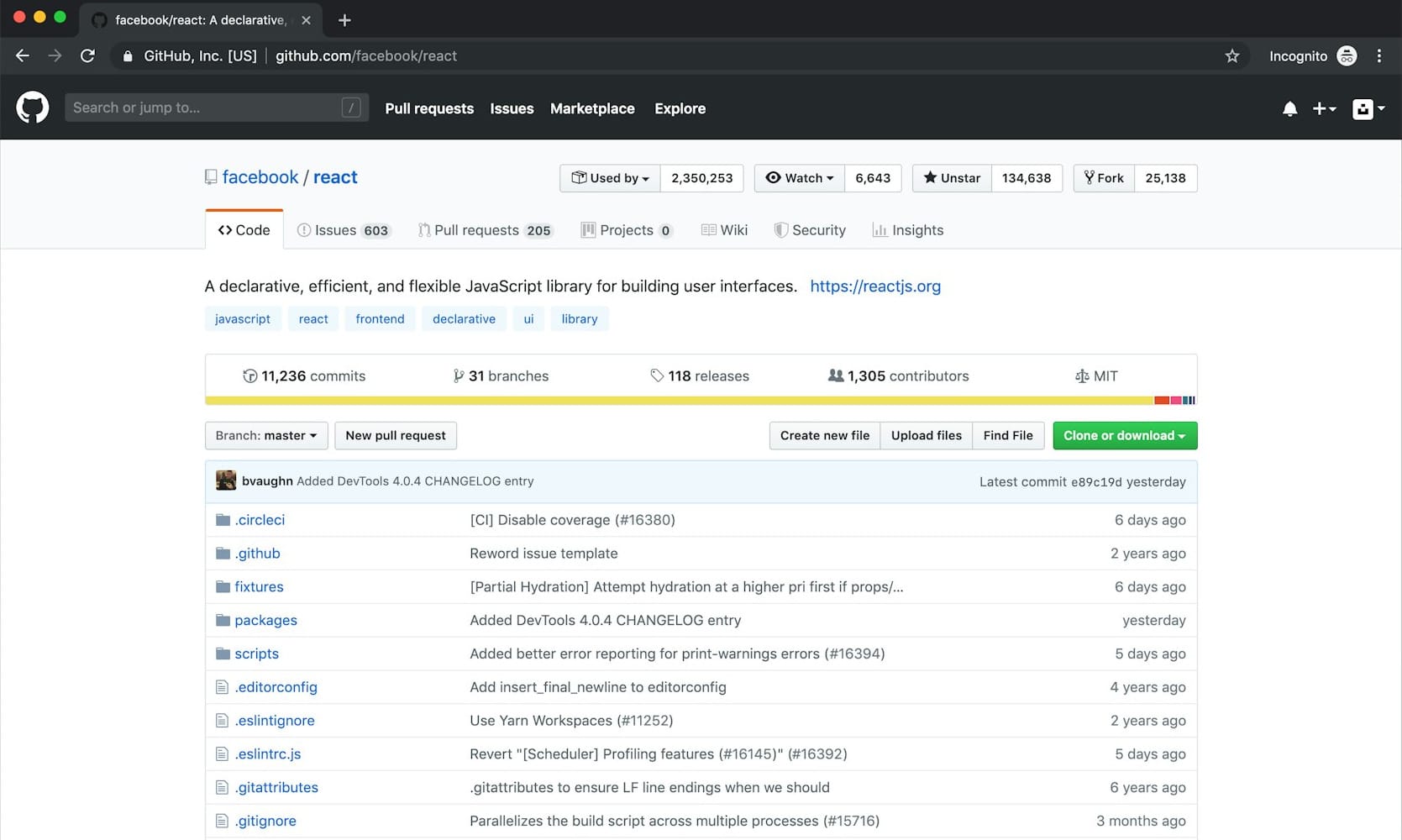Click the .gitignore file icon
This screenshot has height=840, width=1402.
tap(222, 821)
